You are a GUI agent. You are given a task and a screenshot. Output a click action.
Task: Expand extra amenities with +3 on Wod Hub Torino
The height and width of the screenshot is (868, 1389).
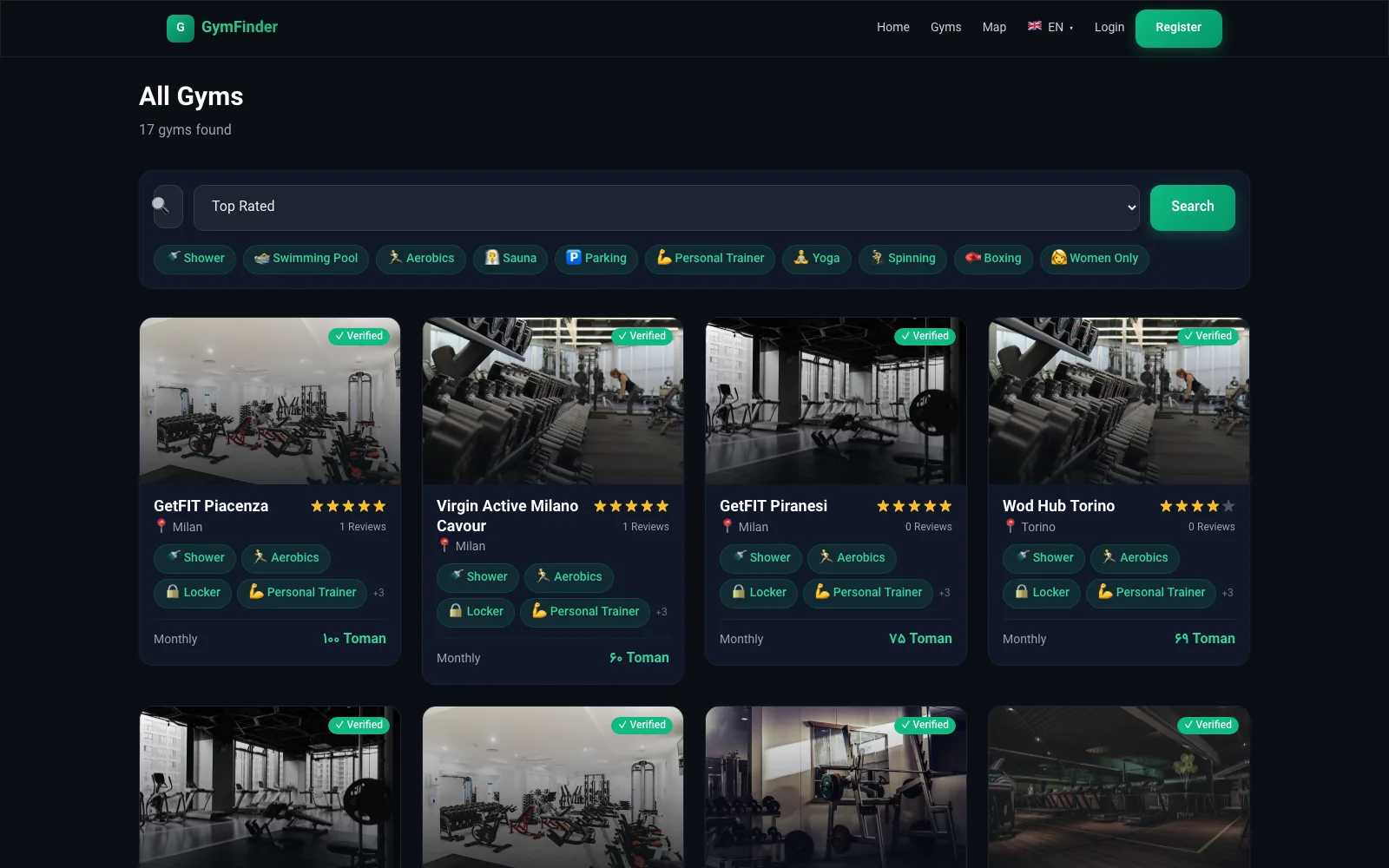pos(1228,593)
